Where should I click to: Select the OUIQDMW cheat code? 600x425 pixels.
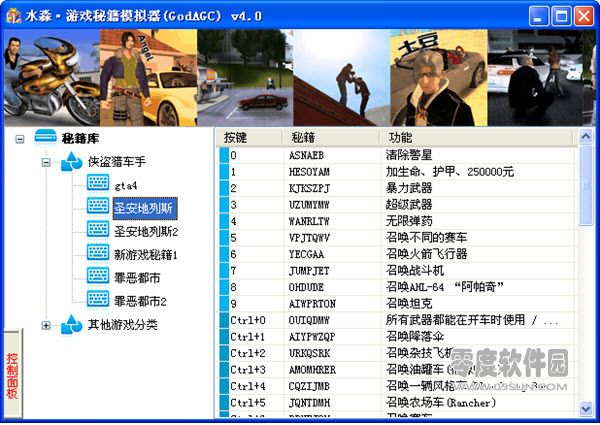(x=309, y=320)
